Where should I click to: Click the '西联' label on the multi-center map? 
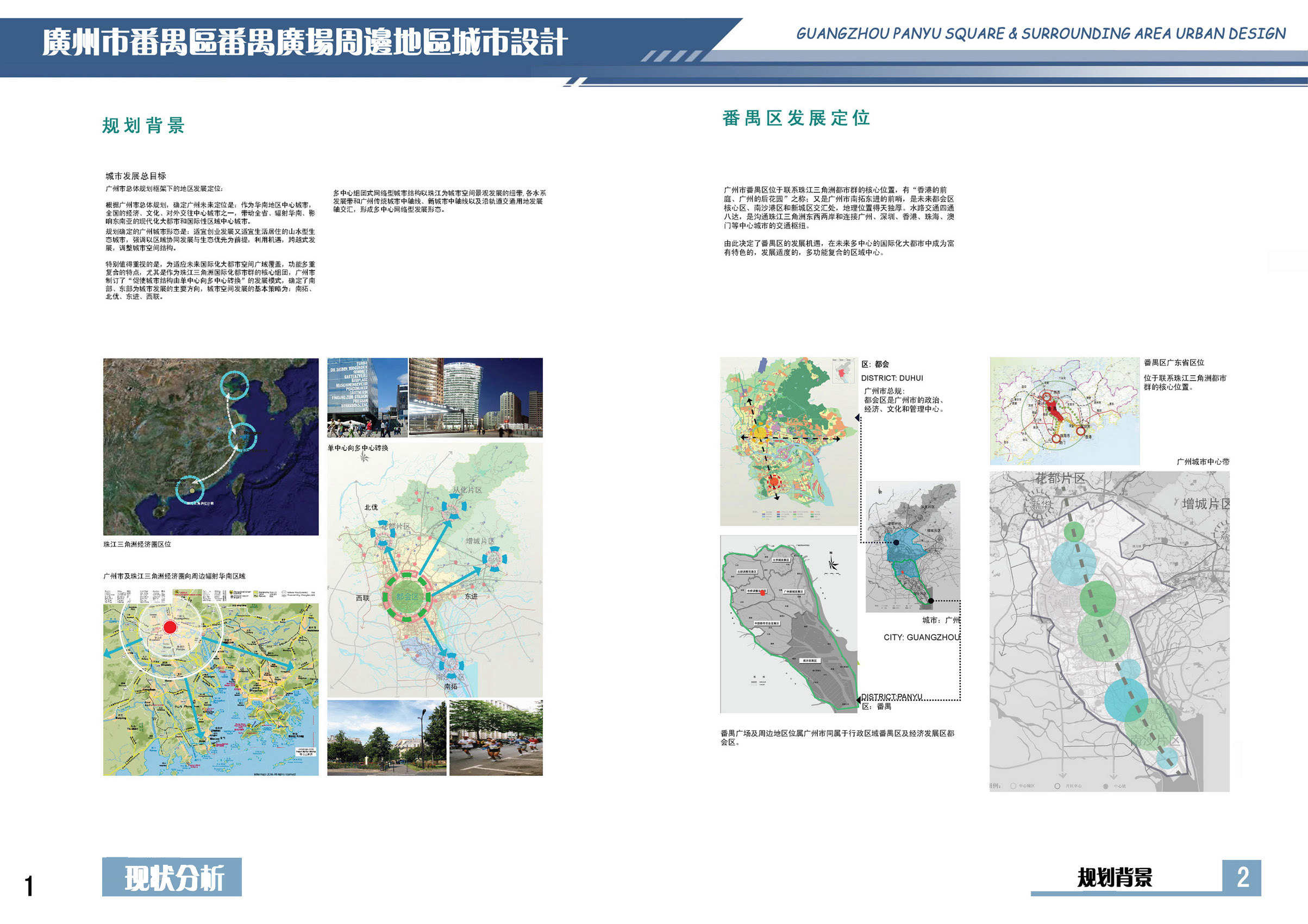(362, 598)
